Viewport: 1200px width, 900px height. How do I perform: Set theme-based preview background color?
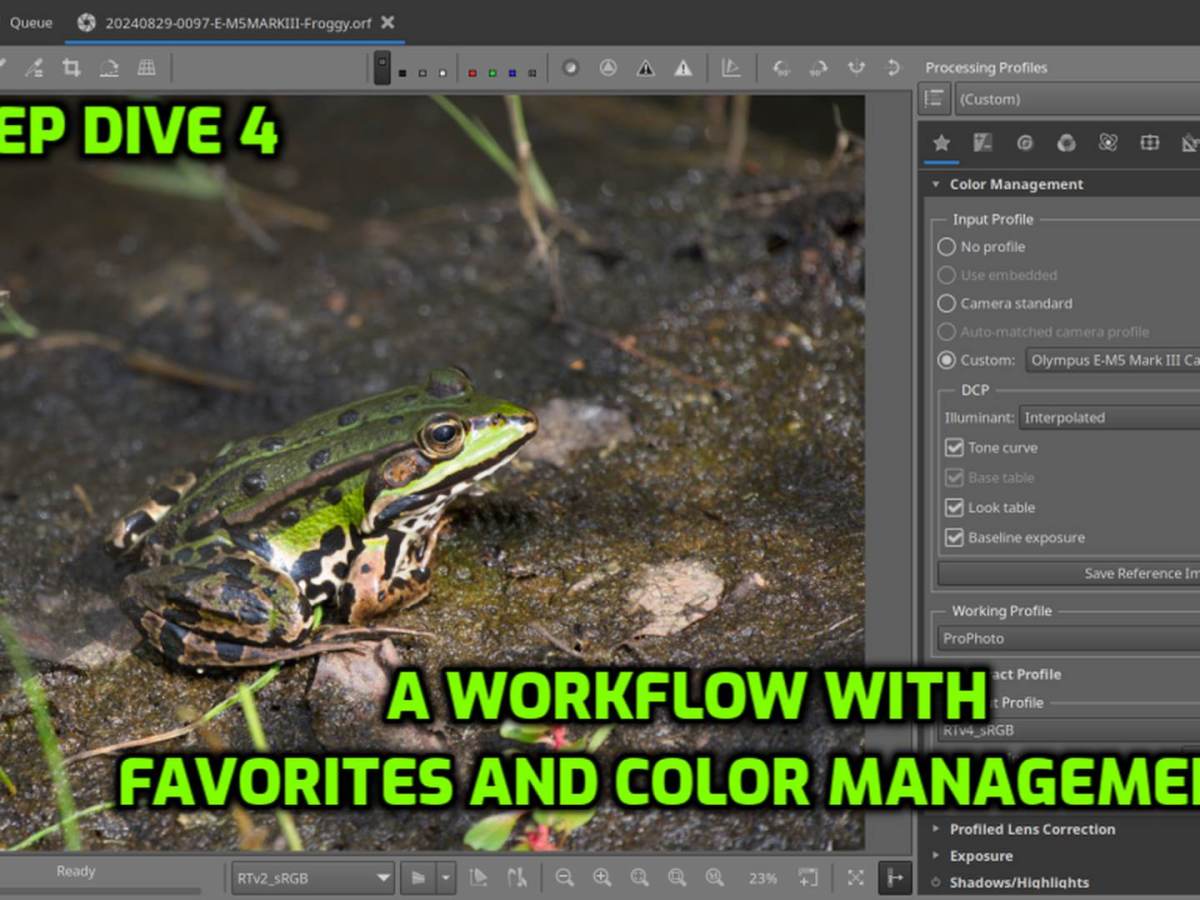pyautogui.click(x=382, y=67)
